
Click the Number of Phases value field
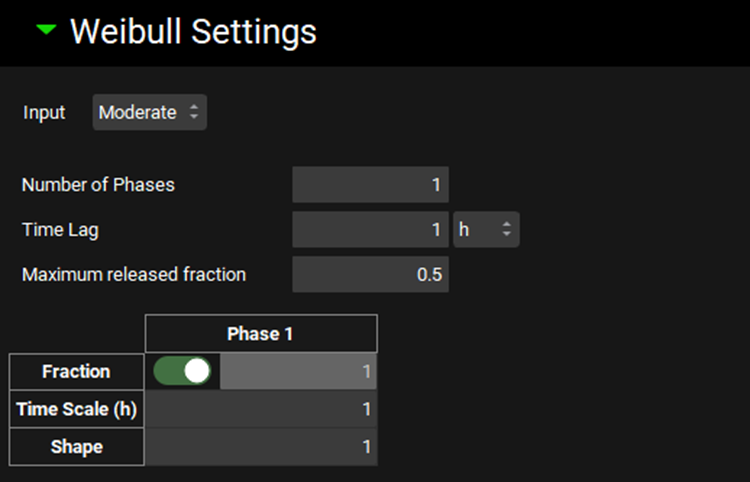pyautogui.click(x=370, y=185)
